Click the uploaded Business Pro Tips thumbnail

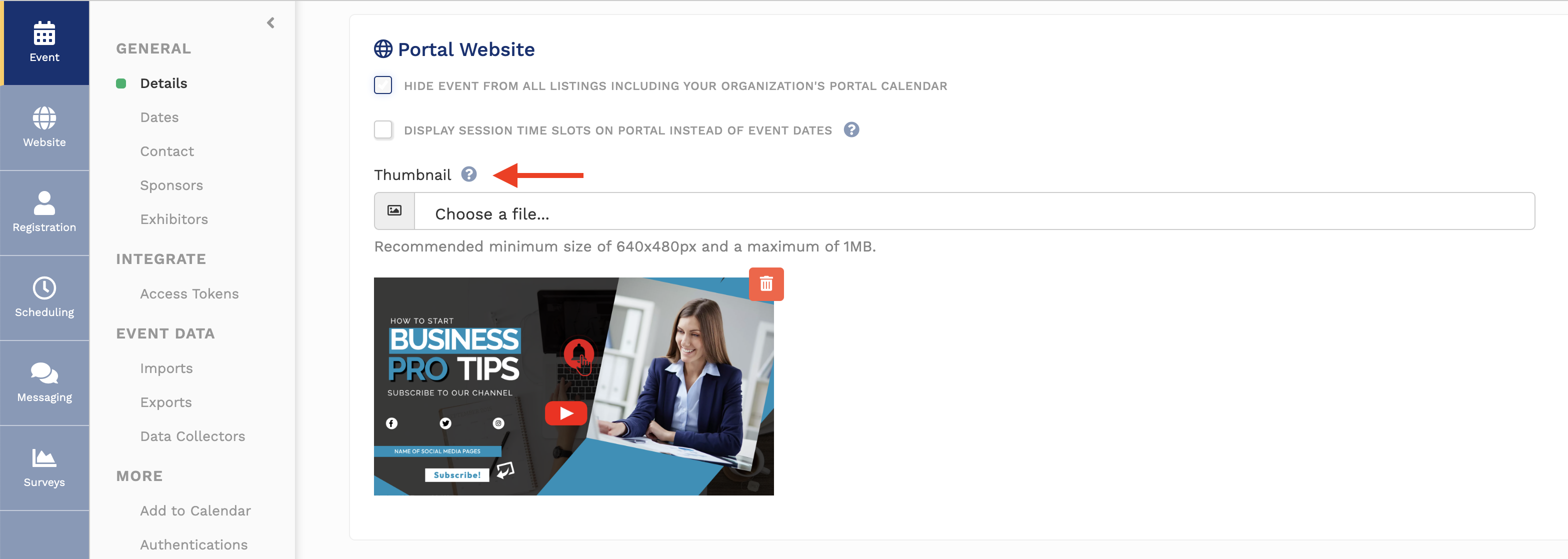573,386
